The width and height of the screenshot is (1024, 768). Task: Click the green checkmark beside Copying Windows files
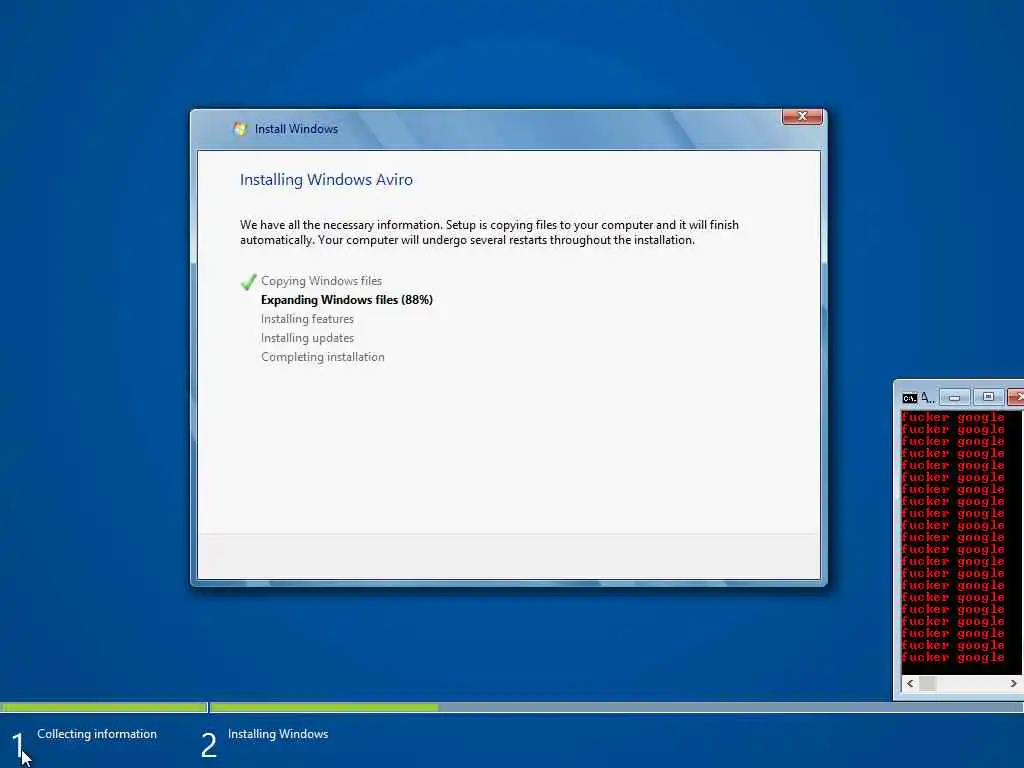(248, 281)
